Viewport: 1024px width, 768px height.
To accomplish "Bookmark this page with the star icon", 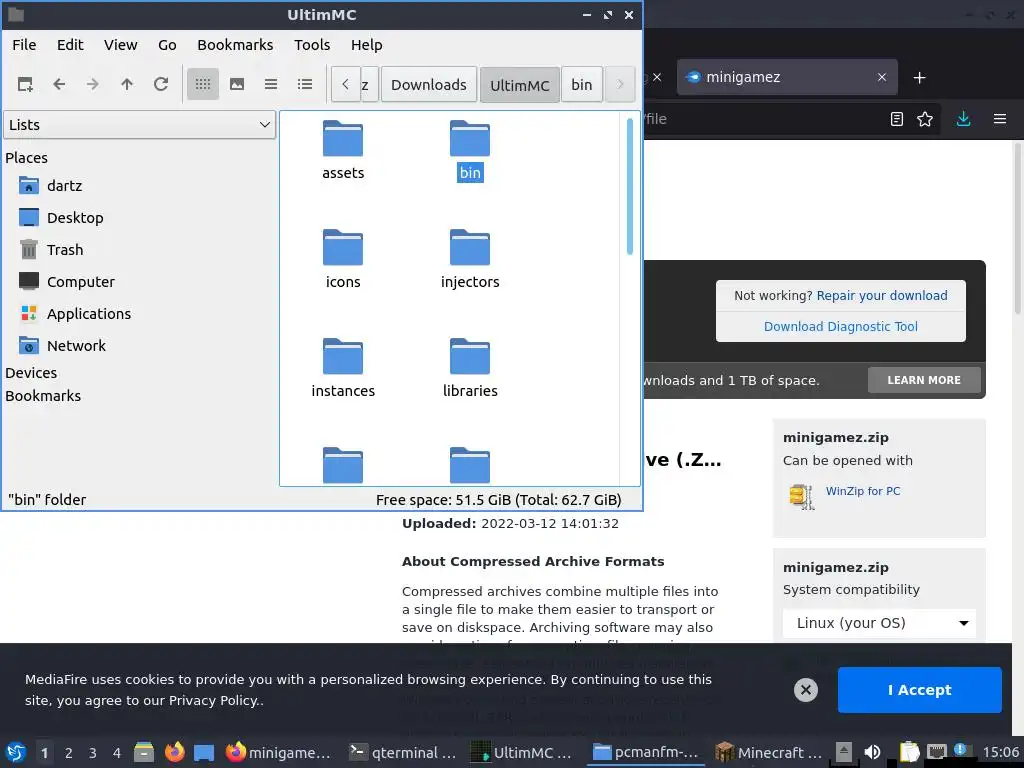I will 925,119.
